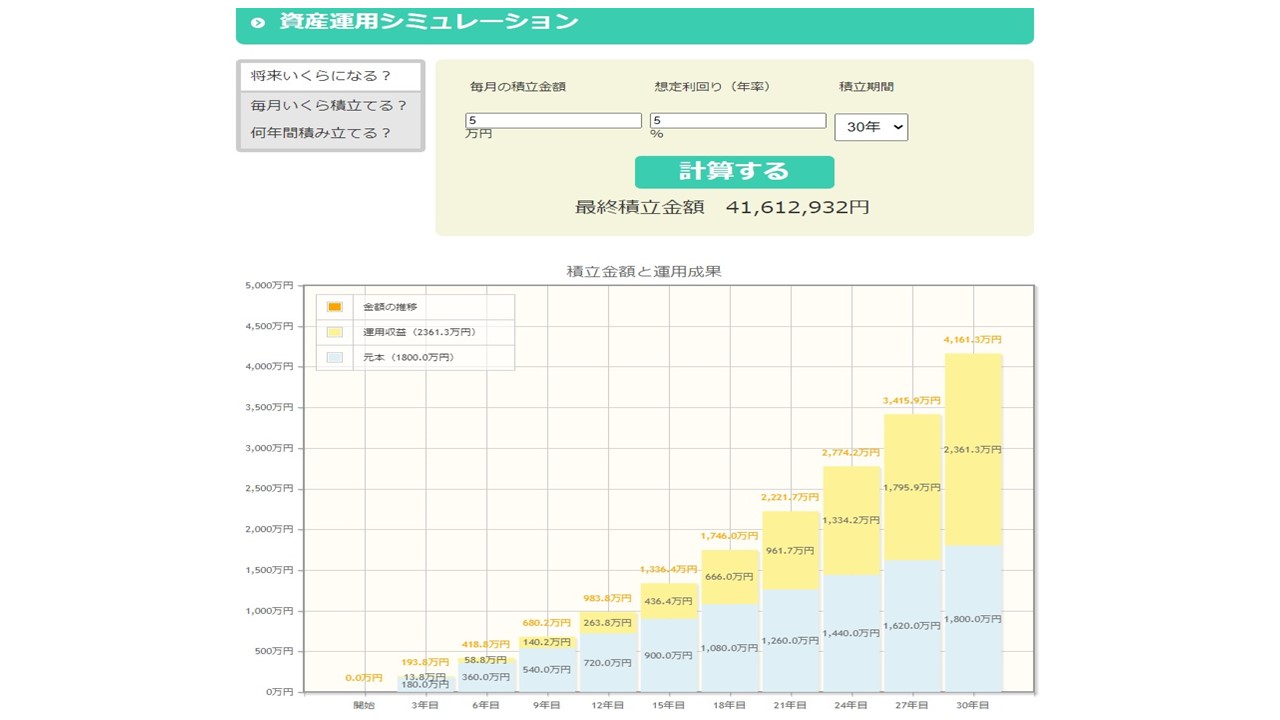This screenshot has width=1280, height=720.
Task: Click the 27年目 total label 3,415.9万円
Action: click(912, 401)
